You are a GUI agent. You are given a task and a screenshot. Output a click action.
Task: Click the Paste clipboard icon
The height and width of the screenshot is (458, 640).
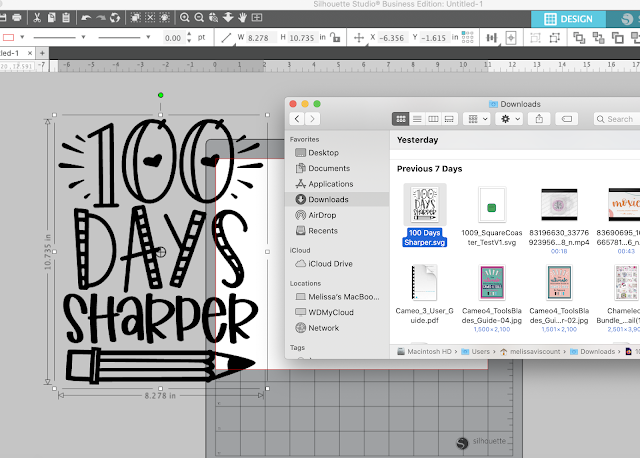coord(66,18)
